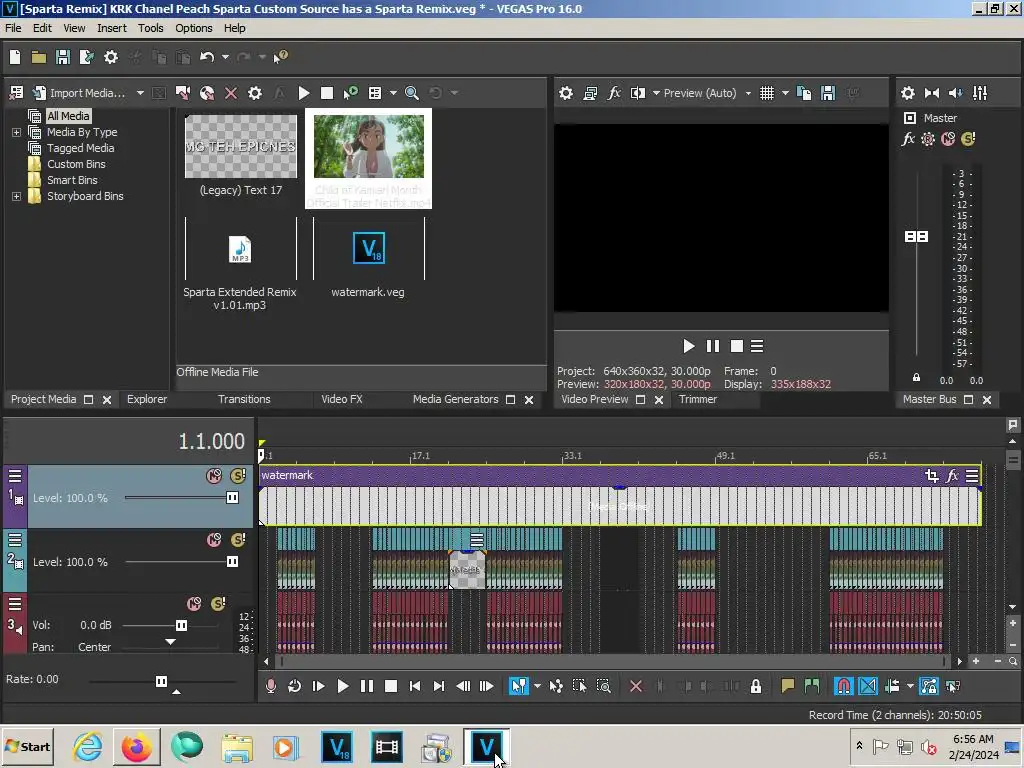Click Play in Video Preview window

688,346
